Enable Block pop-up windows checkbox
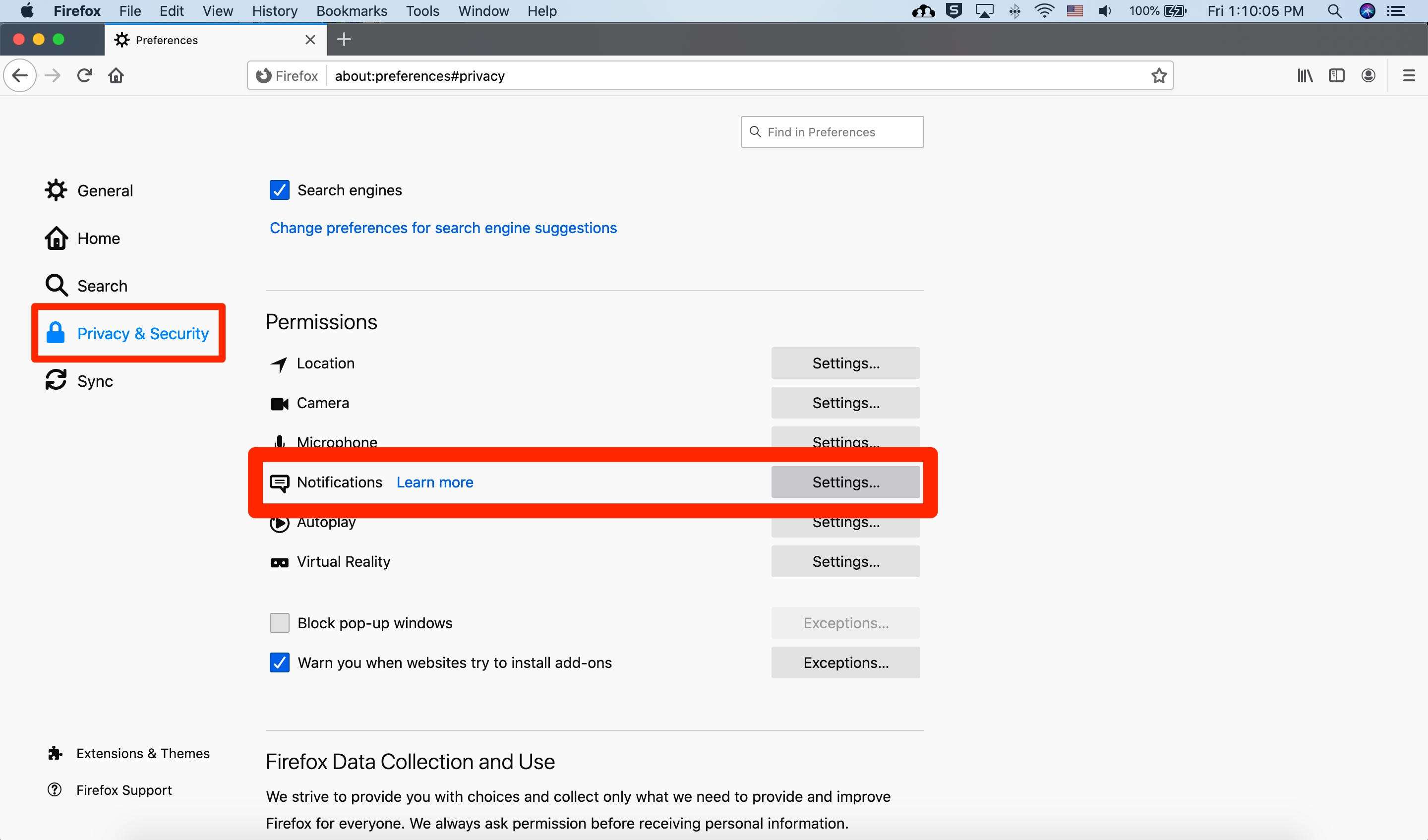Image resolution: width=1428 pixels, height=840 pixels. (279, 623)
